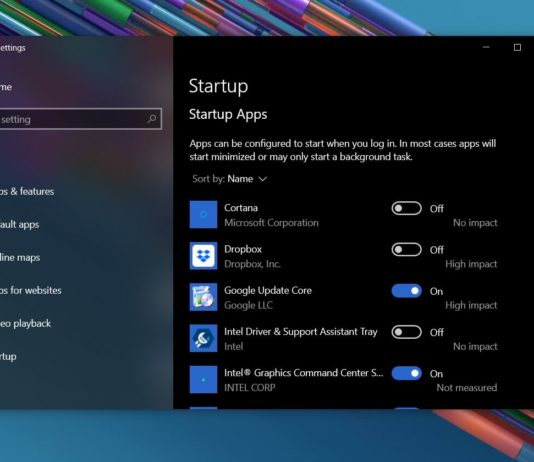Click the Google Update Core icon

tap(203, 297)
